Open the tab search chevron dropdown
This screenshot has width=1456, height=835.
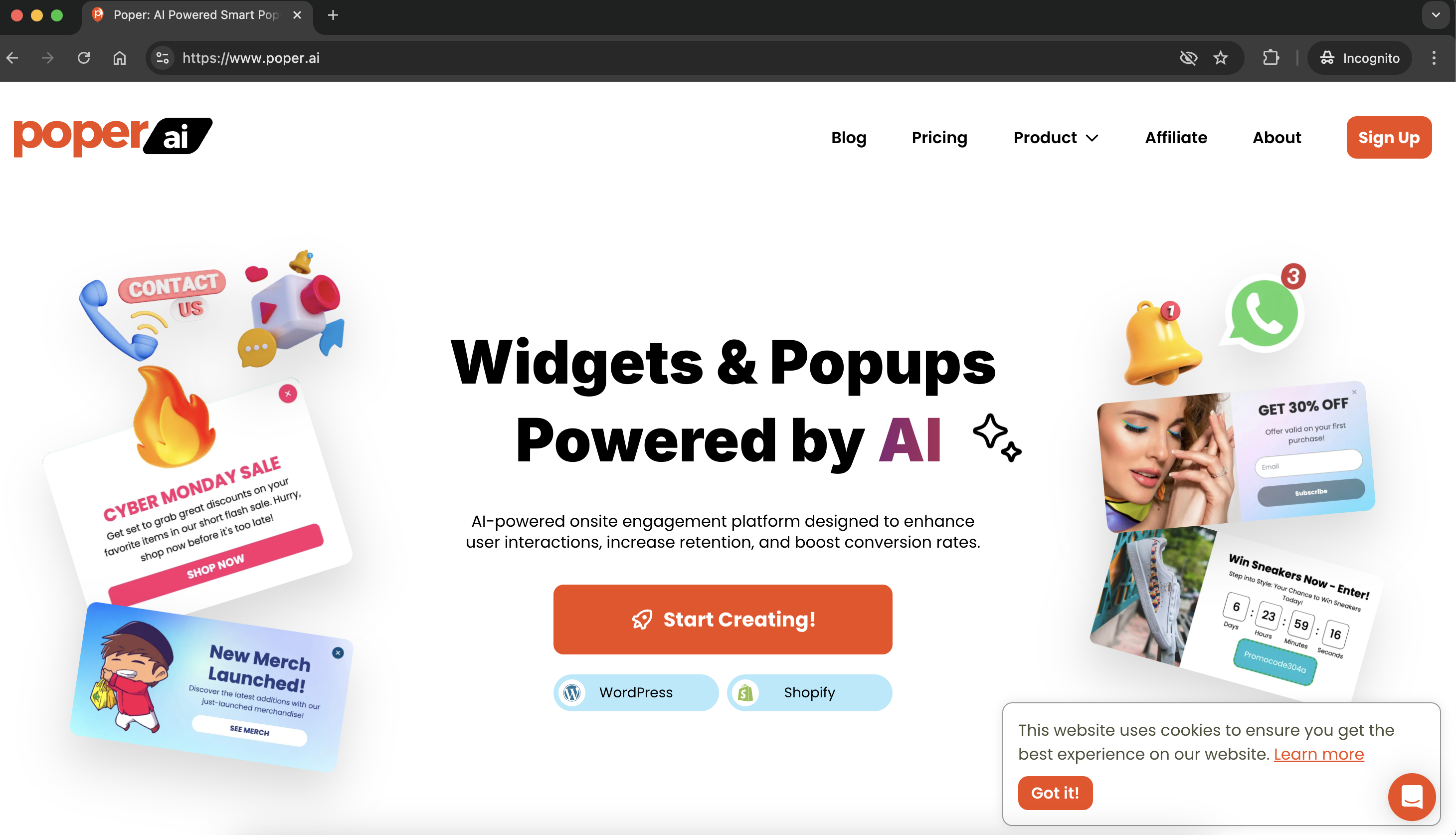1436,15
